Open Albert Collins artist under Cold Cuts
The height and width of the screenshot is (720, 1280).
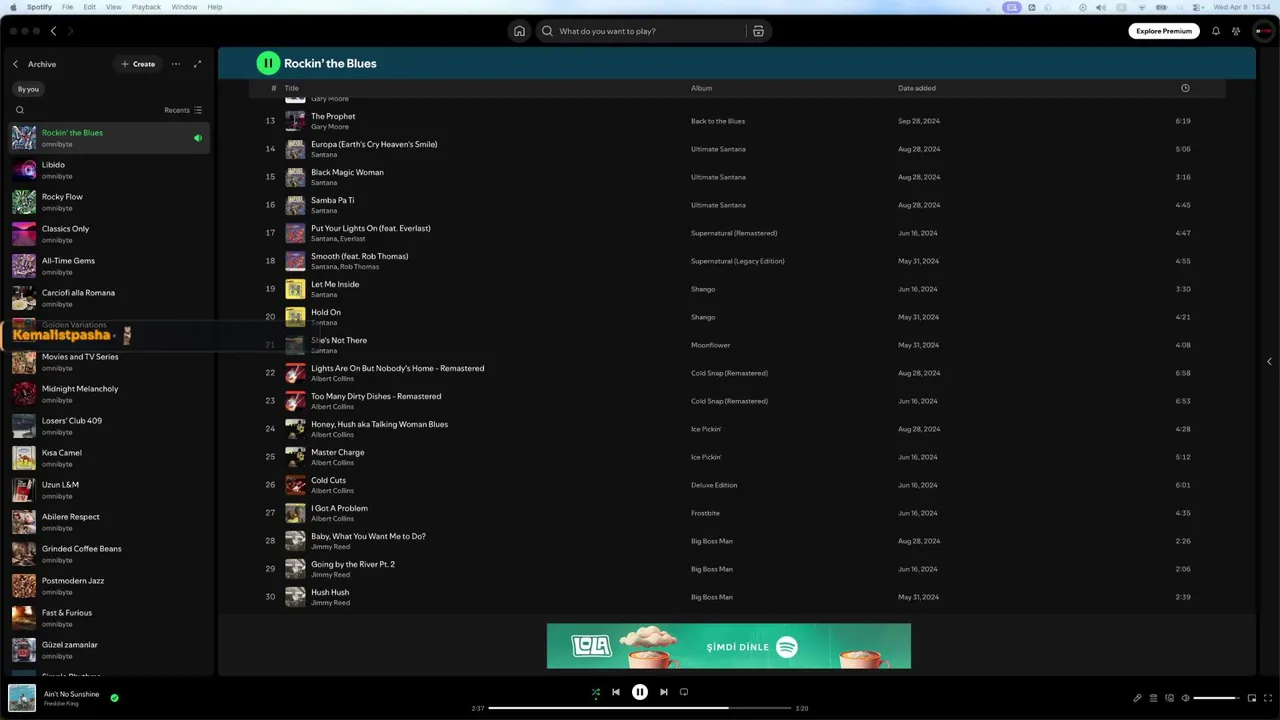(332, 491)
